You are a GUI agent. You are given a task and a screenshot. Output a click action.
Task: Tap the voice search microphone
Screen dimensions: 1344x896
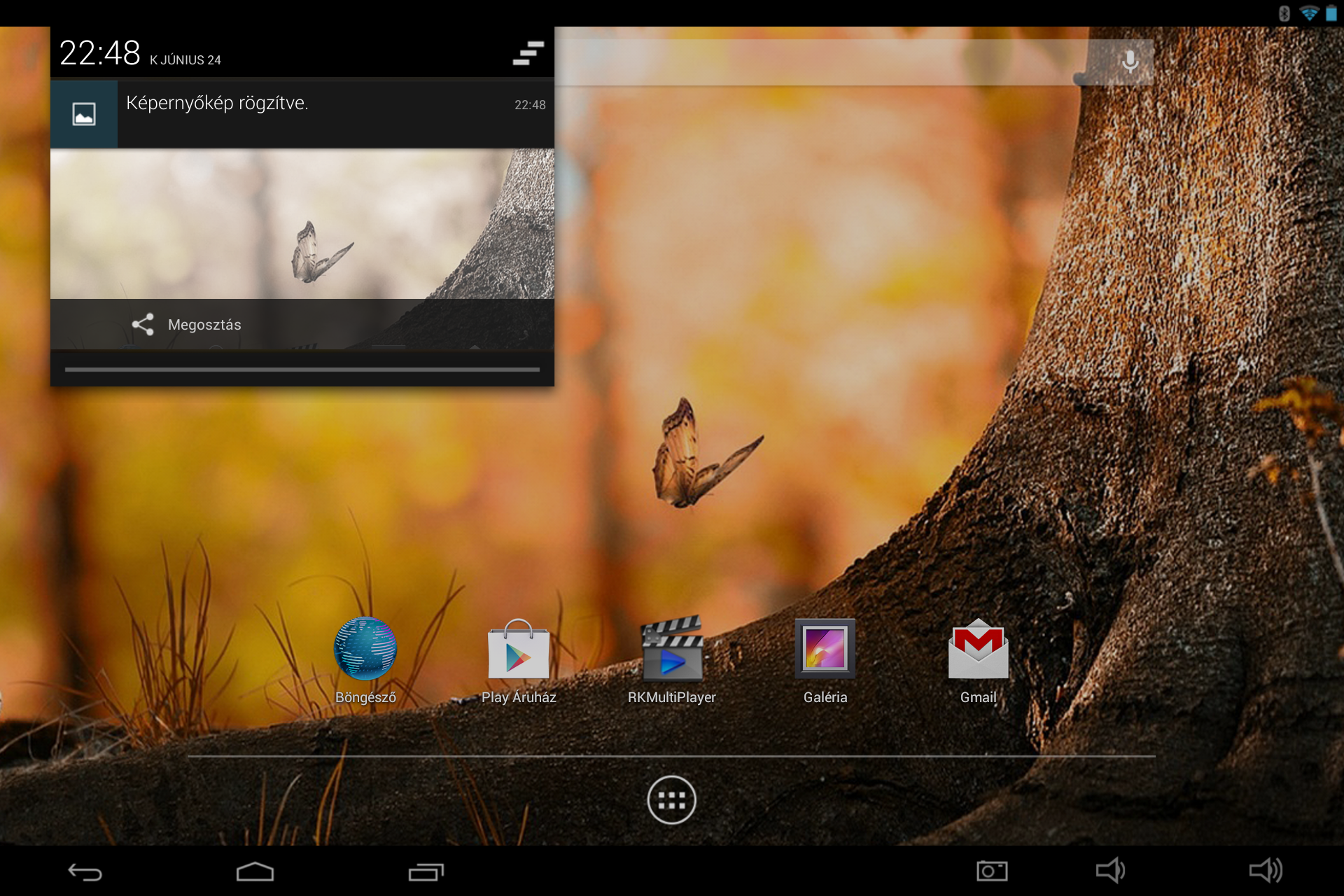[x=1130, y=62]
